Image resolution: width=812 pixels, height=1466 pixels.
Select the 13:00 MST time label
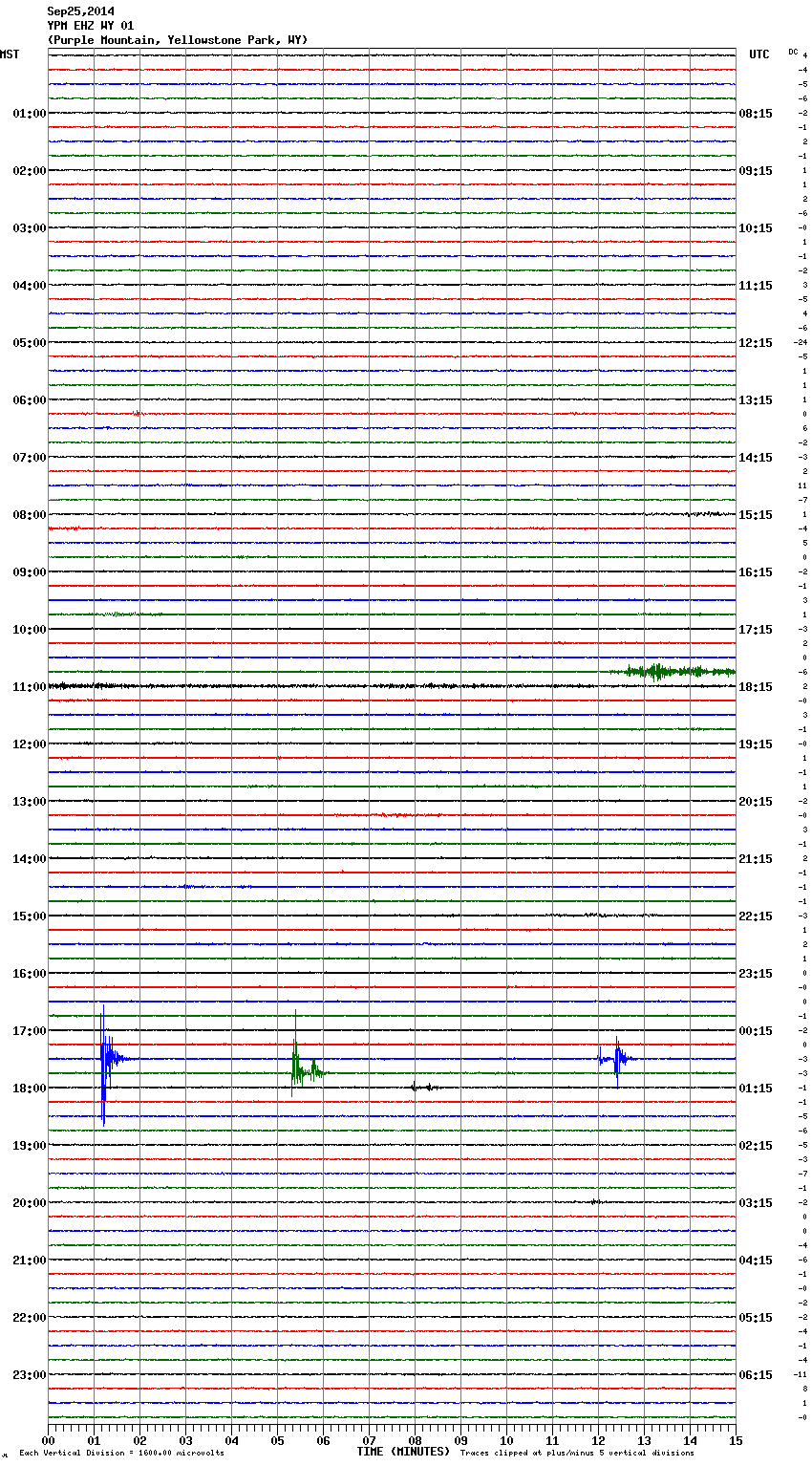point(30,802)
